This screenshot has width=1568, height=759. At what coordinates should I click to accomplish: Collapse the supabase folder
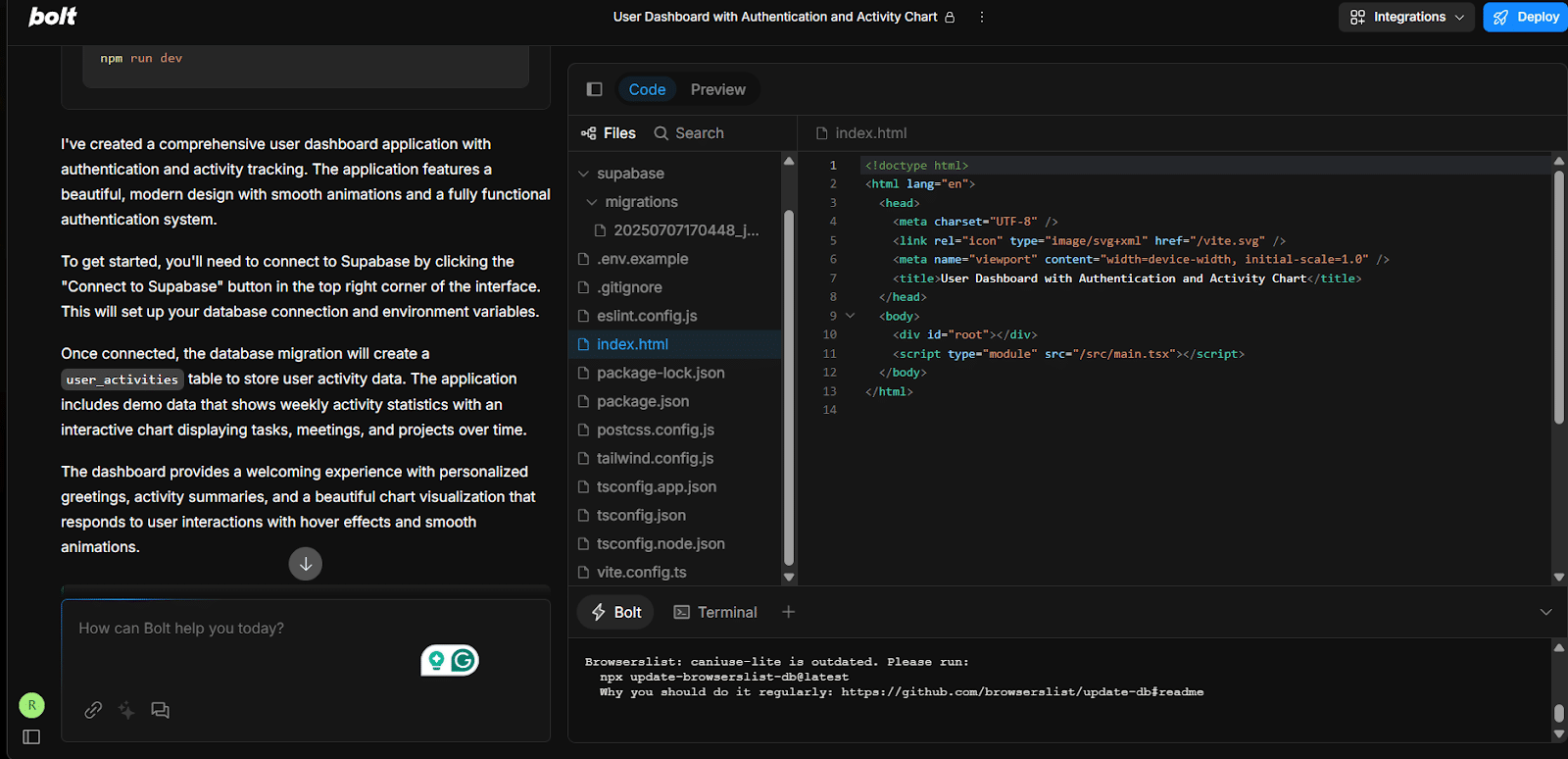tap(583, 174)
